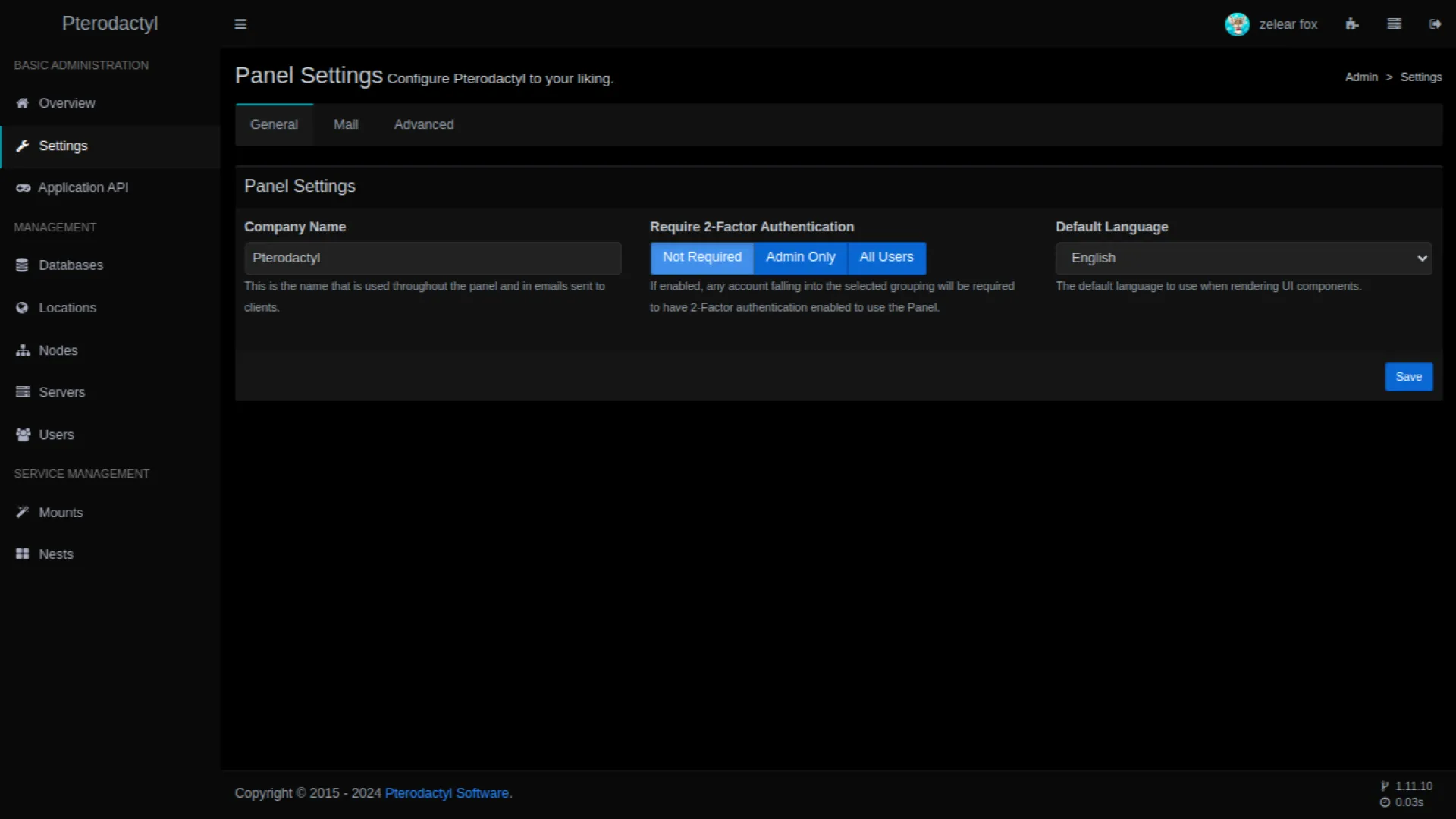
Task: Click Admin in the breadcrumb
Action: [1361, 77]
